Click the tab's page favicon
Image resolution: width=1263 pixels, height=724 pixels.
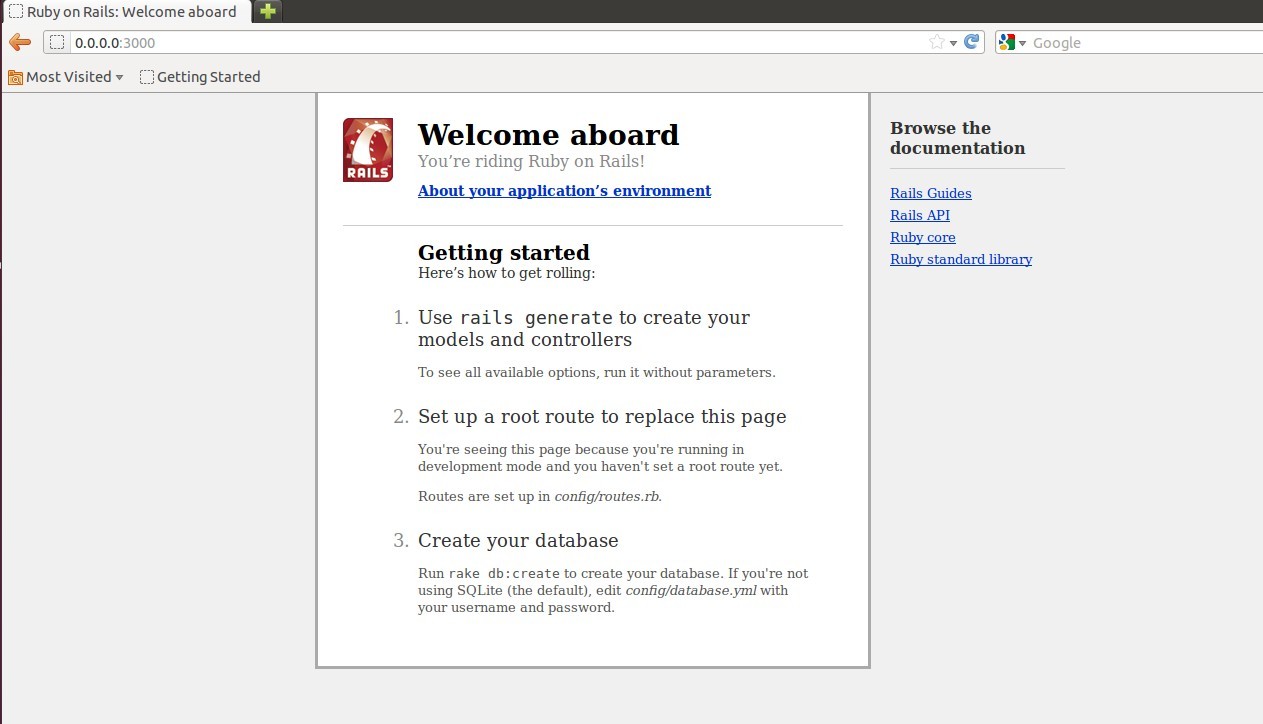16,12
